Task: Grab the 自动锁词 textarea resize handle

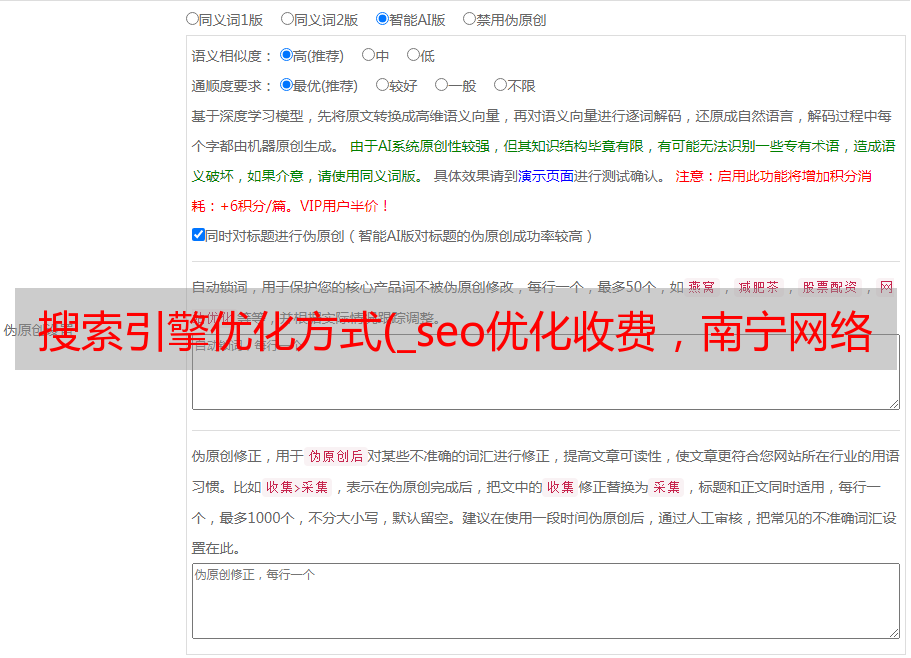Action: coord(894,404)
